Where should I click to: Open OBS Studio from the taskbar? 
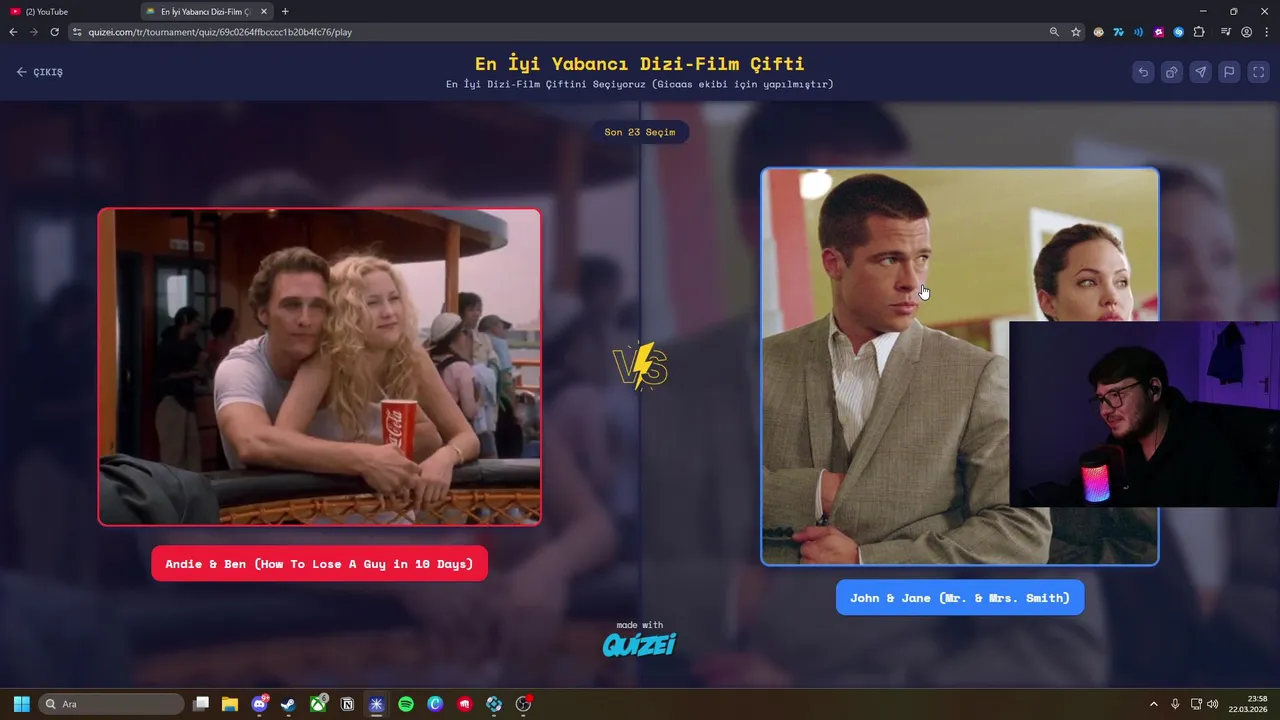click(x=523, y=704)
